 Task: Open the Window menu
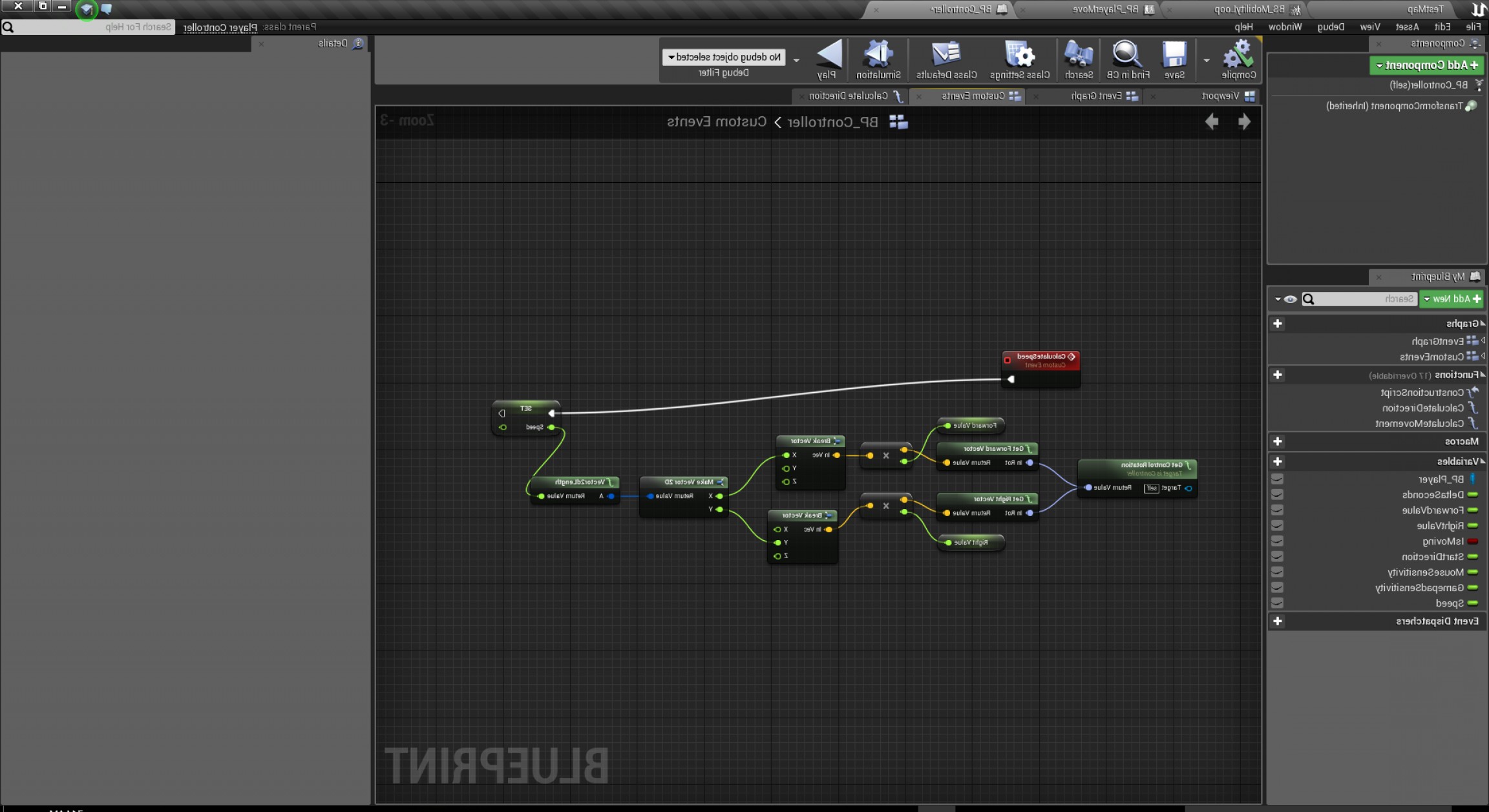click(1284, 26)
